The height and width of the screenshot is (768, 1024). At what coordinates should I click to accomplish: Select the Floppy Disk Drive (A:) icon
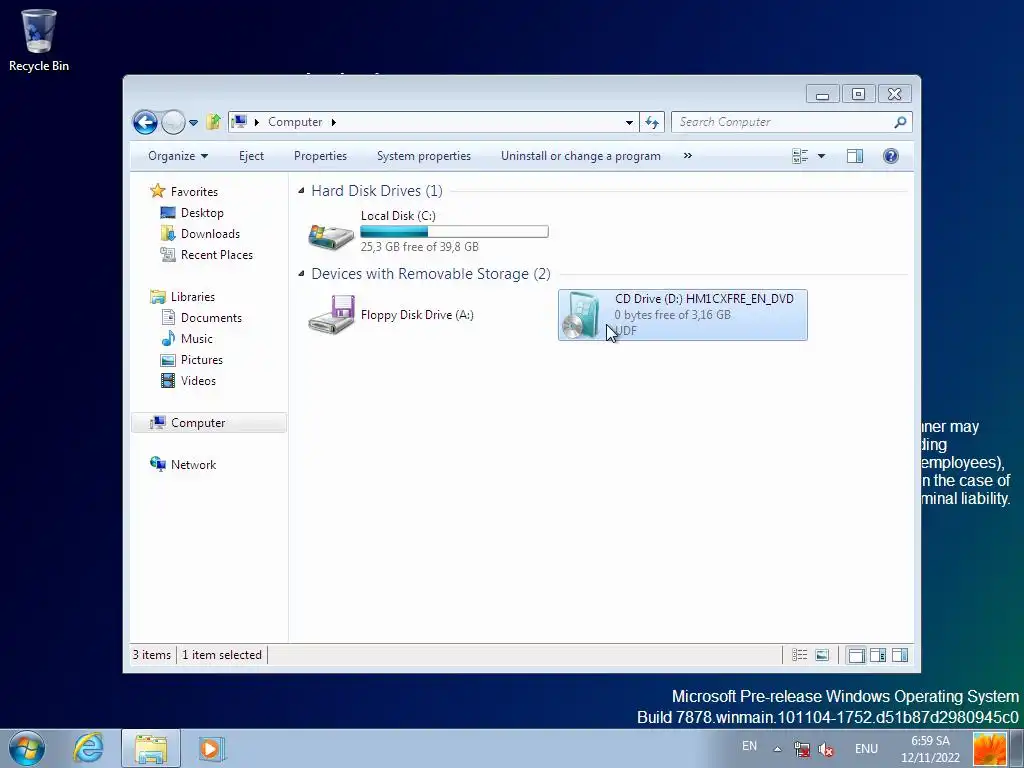332,315
